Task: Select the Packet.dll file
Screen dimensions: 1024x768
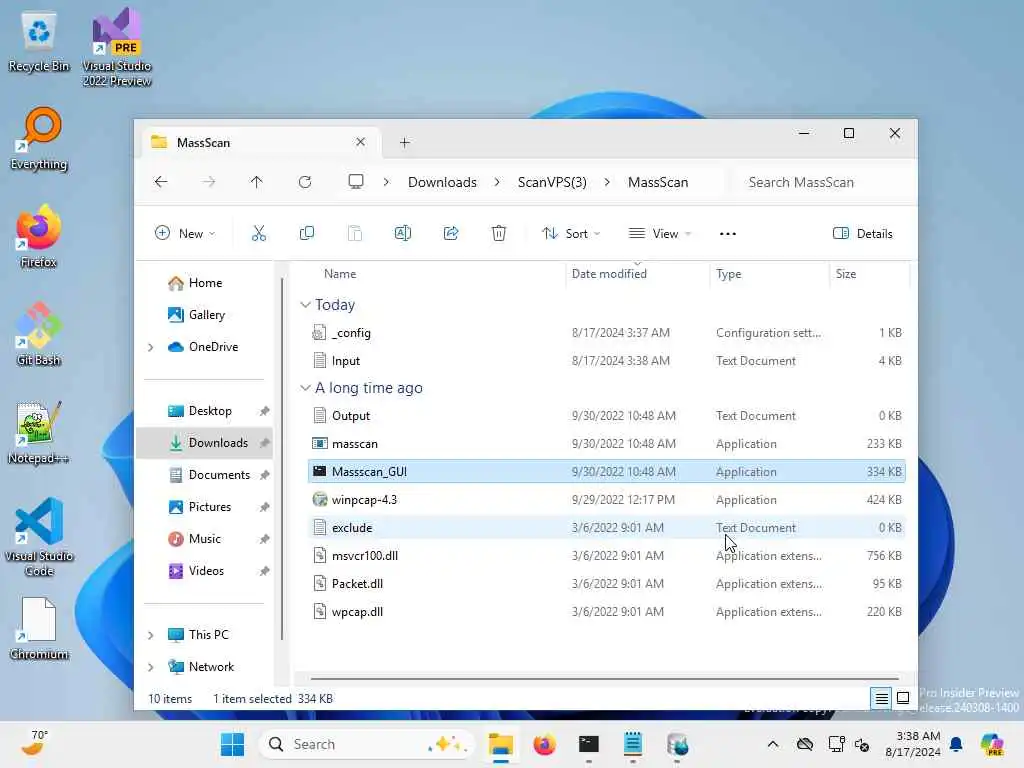Action: point(606,584)
